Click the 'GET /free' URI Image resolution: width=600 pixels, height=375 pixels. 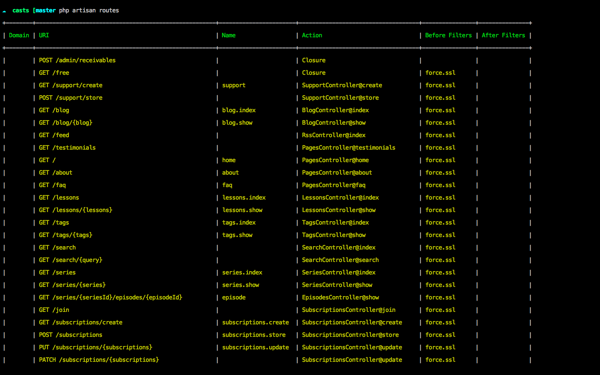(54, 73)
